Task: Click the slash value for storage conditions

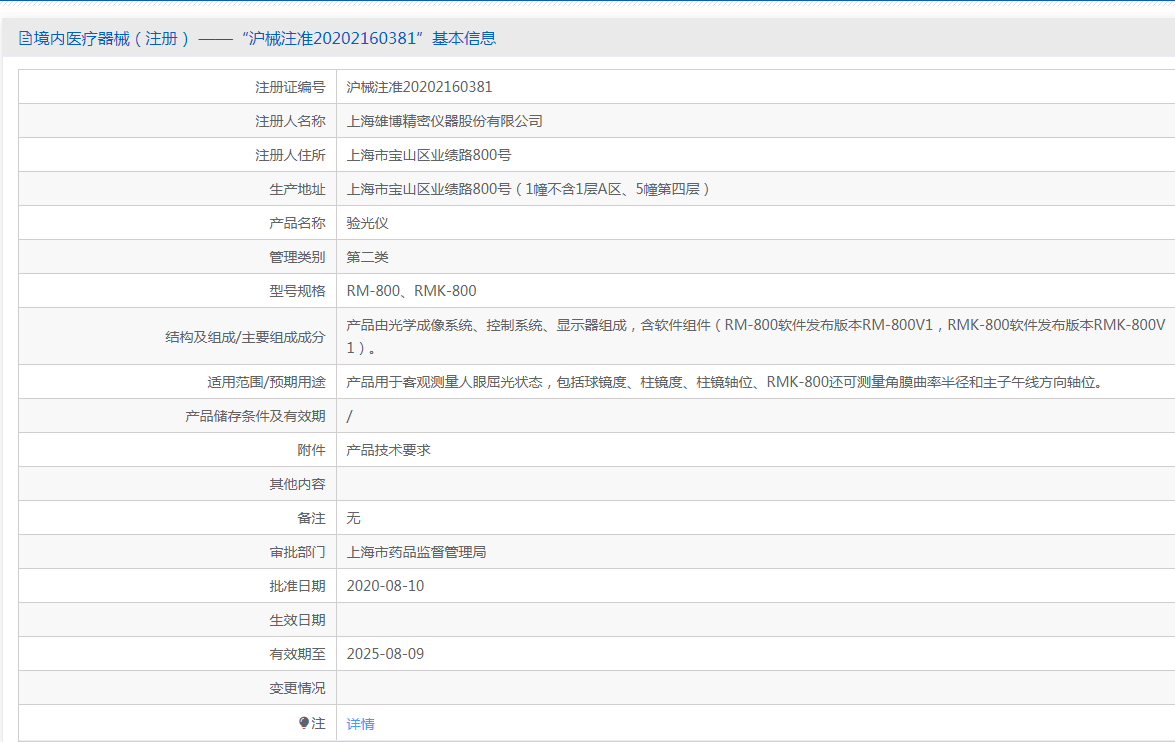Action: pos(349,416)
